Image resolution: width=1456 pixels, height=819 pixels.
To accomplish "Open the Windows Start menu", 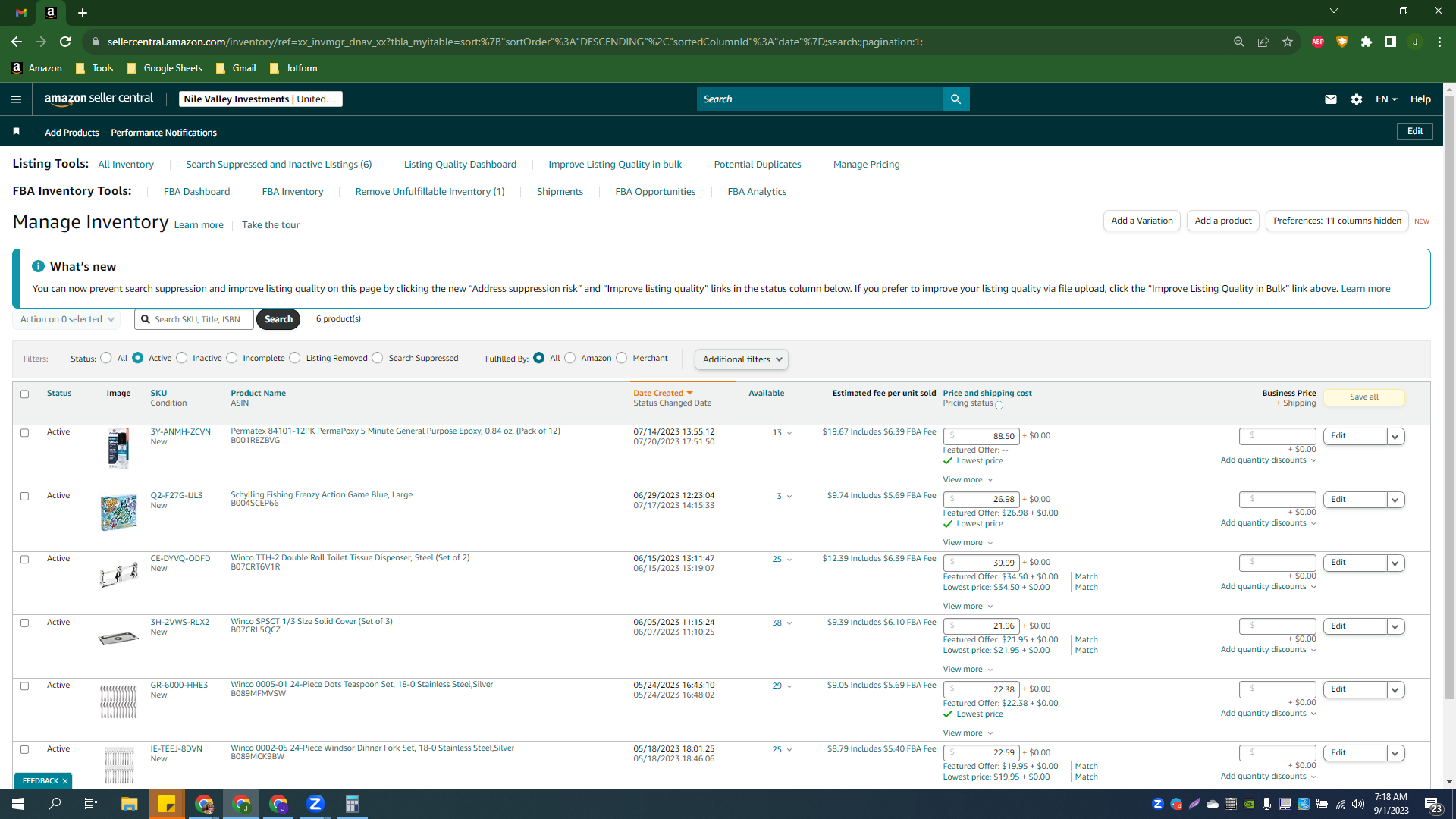I will tap(18, 804).
